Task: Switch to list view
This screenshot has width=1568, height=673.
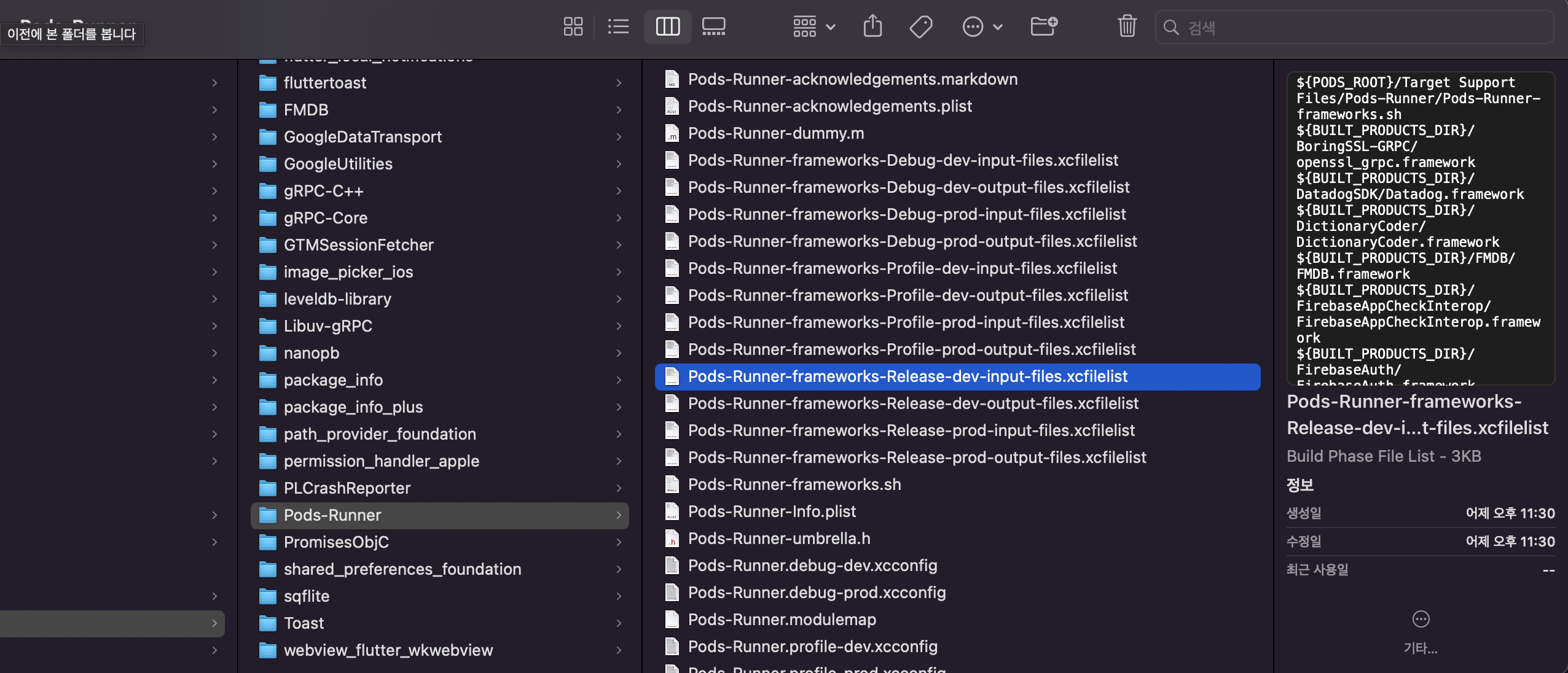Action: point(618,27)
